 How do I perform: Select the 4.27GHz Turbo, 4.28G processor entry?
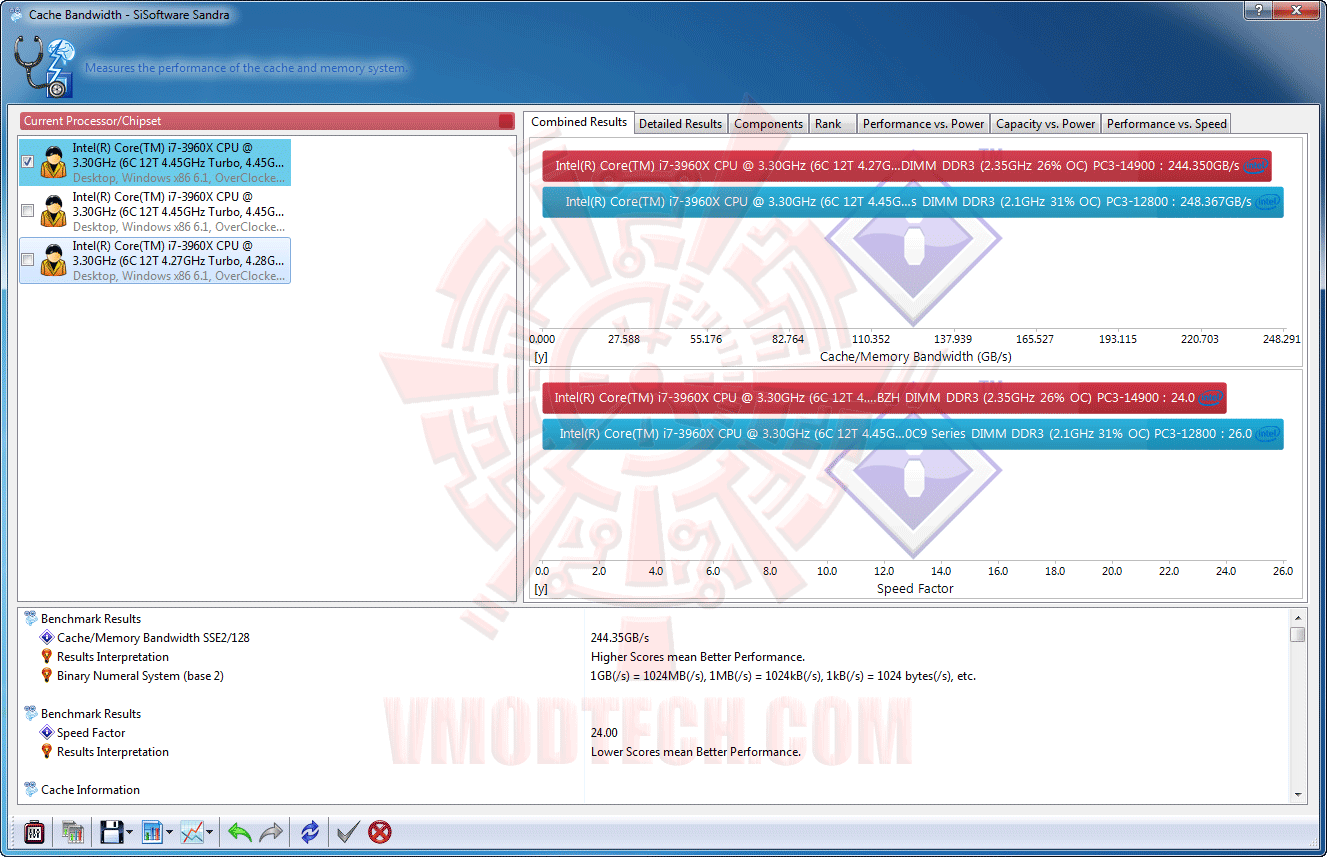coord(155,260)
